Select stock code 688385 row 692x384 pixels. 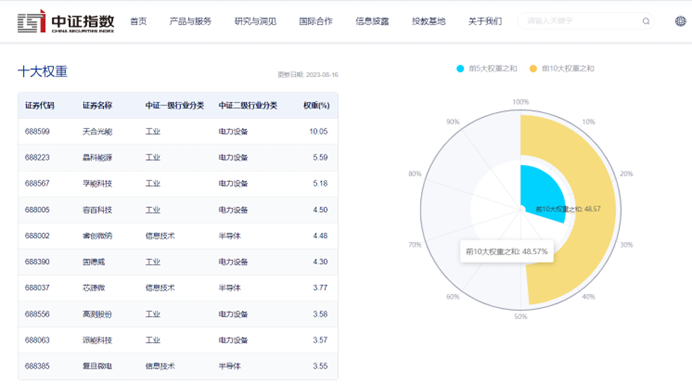(178, 366)
